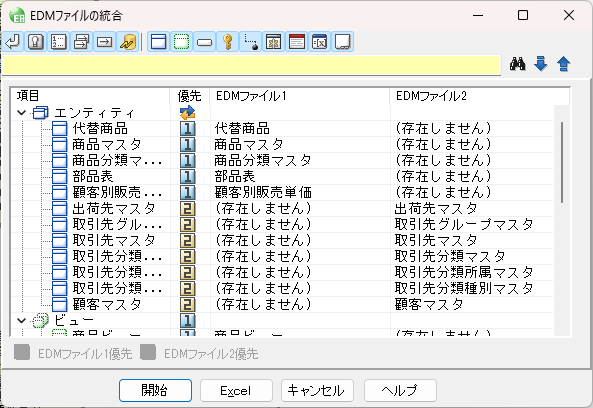Image resolution: width=593 pixels, height=408 pixels.
Task: Click the 項目 column header
Action: click(90, 96)
